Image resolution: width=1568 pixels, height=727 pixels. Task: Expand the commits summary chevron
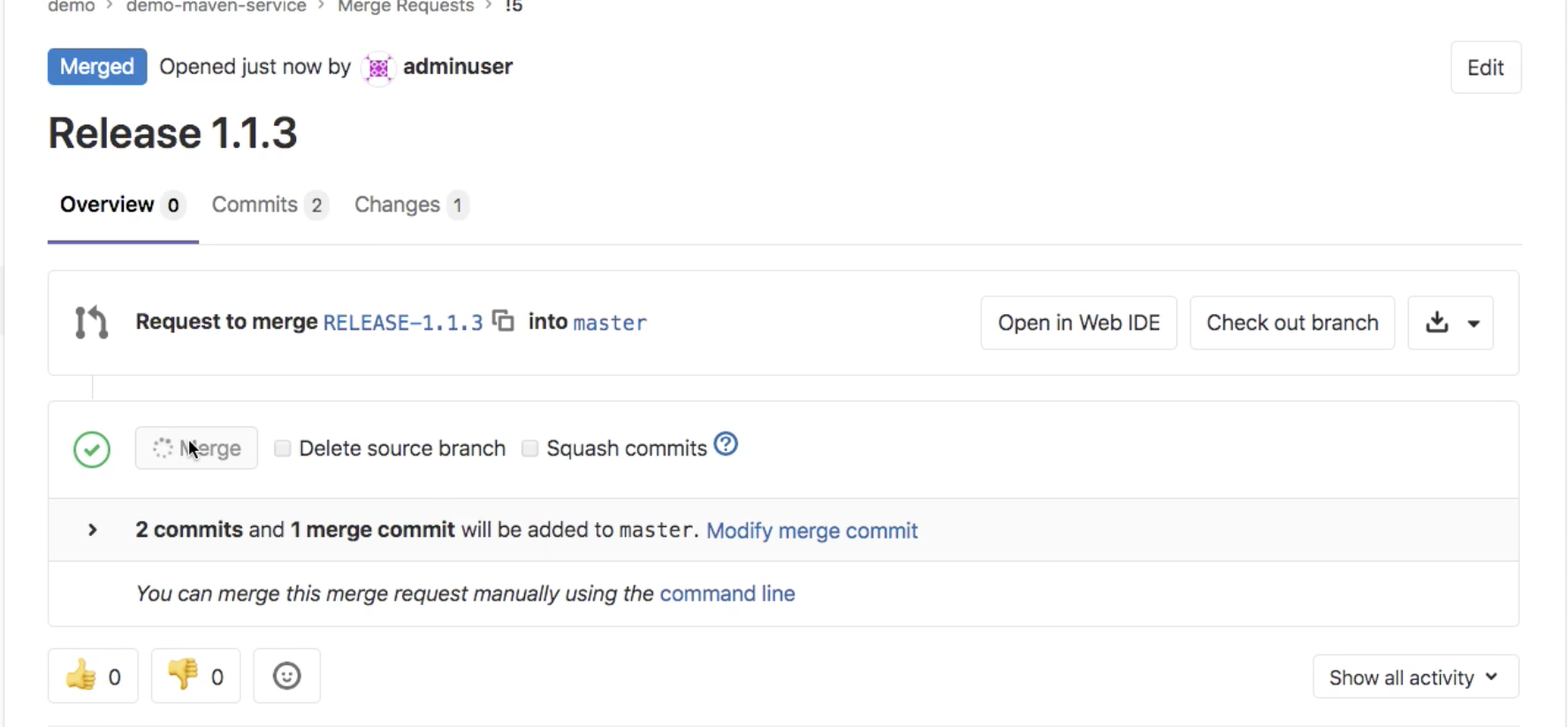(92, 530)
